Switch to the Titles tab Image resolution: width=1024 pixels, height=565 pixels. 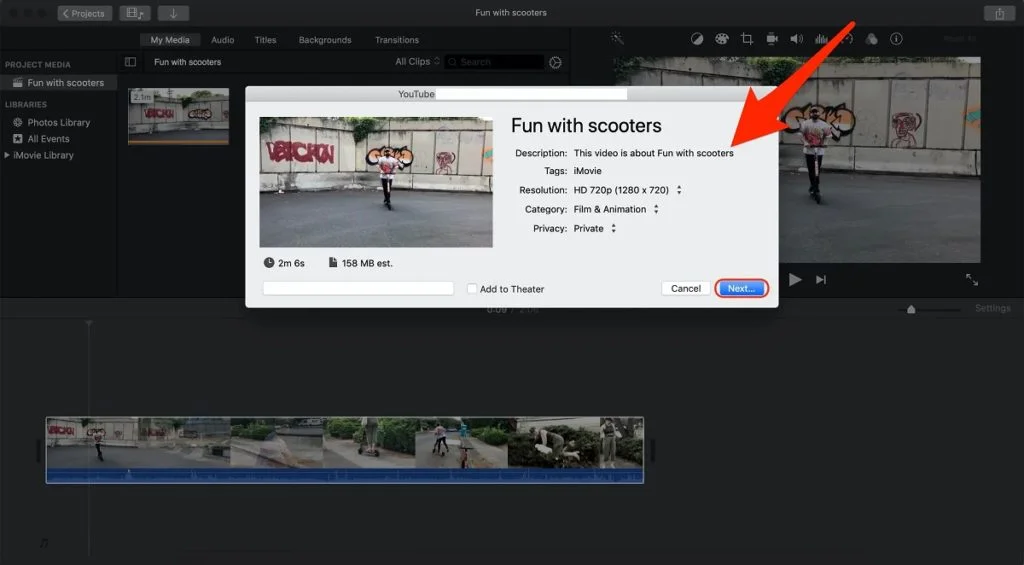click(x=265, y=40)
